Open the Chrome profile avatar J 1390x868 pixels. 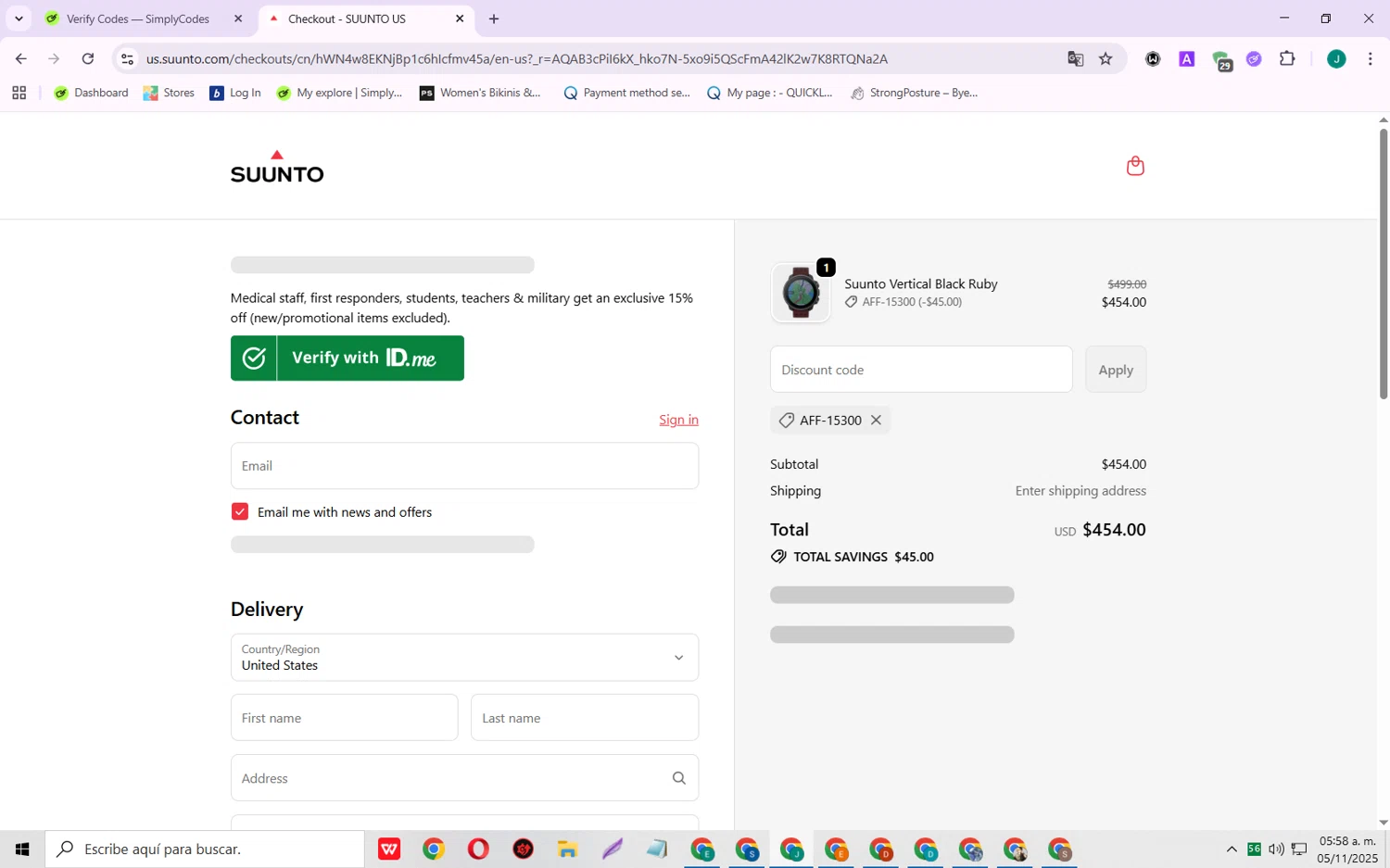[x=1336, y=58]
